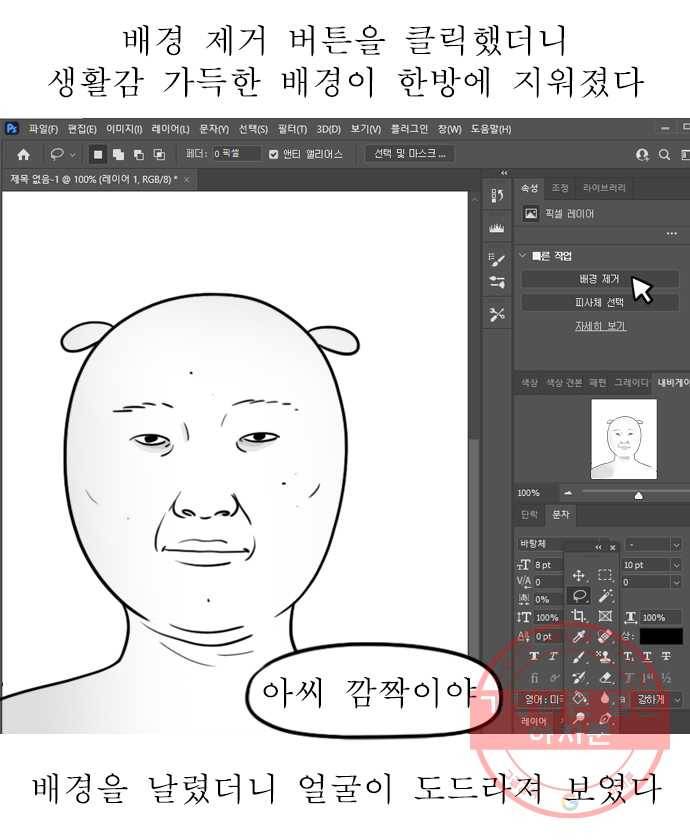Screen dimensions: 690x840
Task: Switch to the 단락 tab
Action: (x=529, y=514)
